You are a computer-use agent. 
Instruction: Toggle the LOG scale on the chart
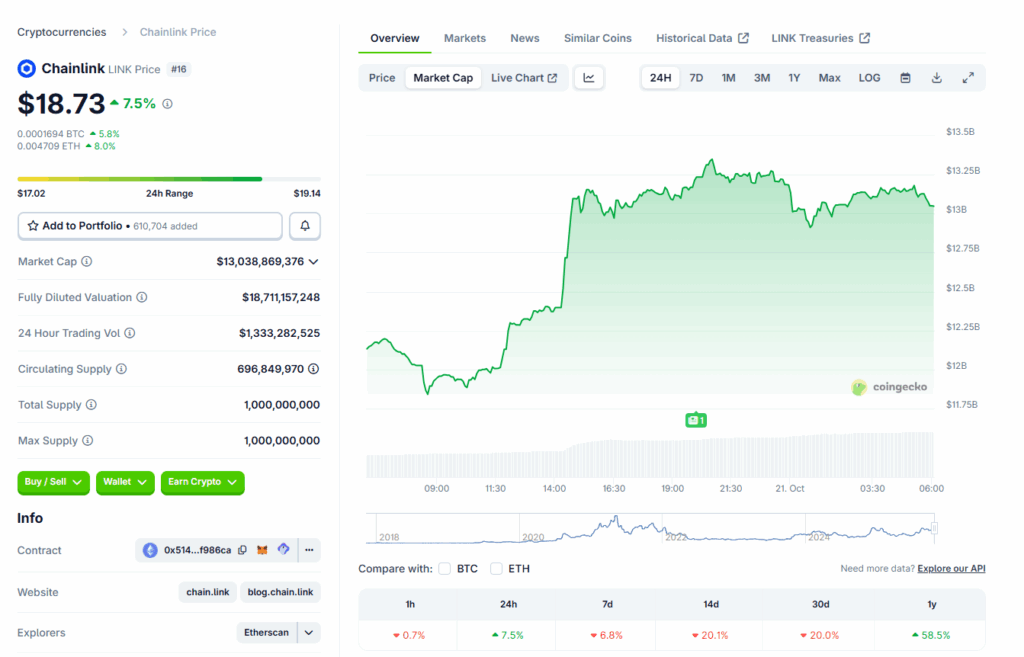coord(869,78)
